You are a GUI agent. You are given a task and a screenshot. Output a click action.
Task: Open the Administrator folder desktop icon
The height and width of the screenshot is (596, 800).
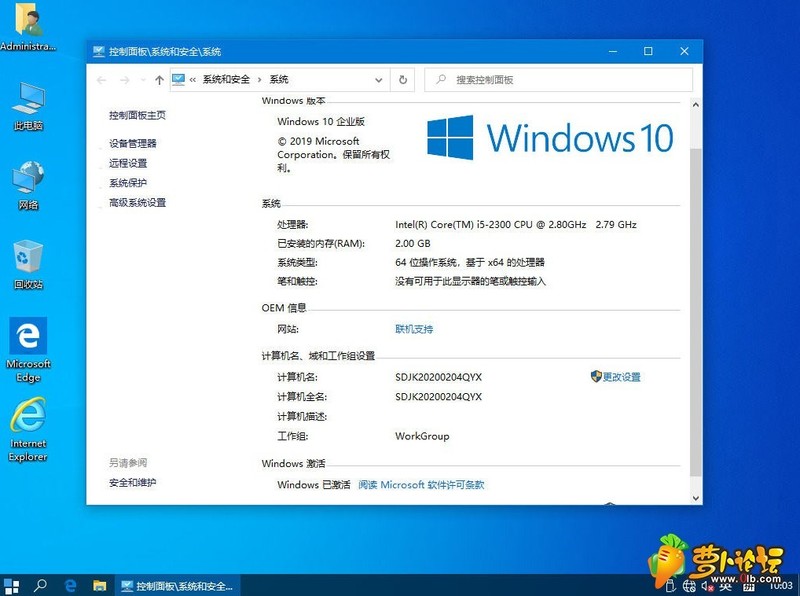pyautogui.click(x=28, y=26)
